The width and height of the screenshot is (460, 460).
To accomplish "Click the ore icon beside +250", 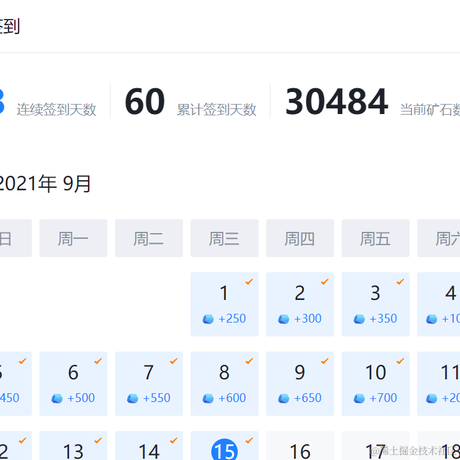I will click(208, 319).
